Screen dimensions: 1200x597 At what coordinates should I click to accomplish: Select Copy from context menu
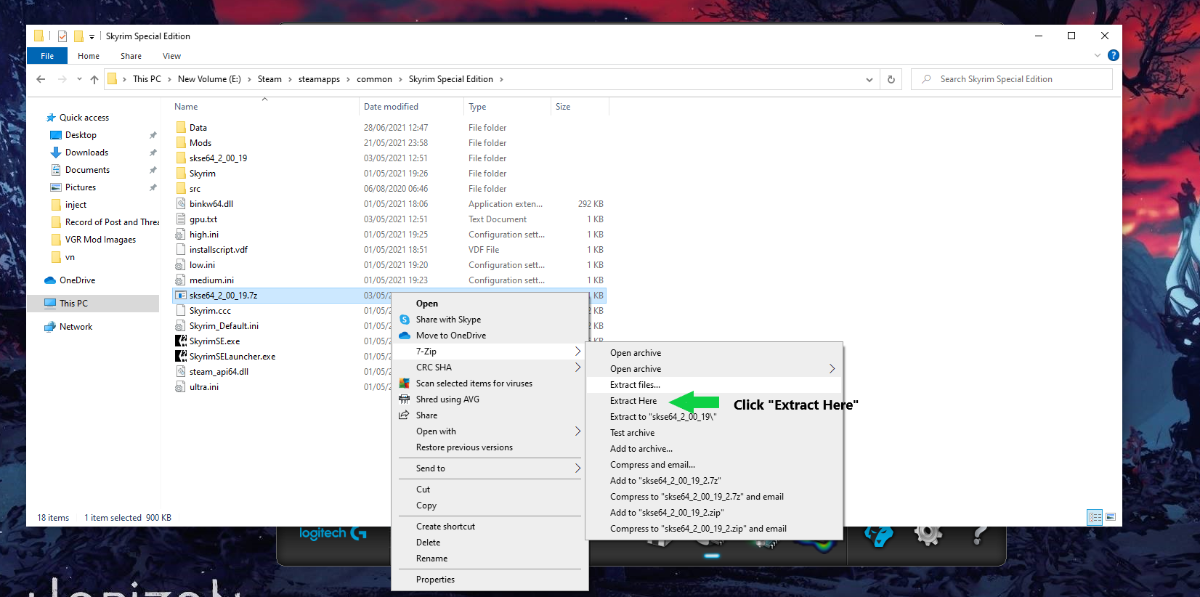[426, 505]
